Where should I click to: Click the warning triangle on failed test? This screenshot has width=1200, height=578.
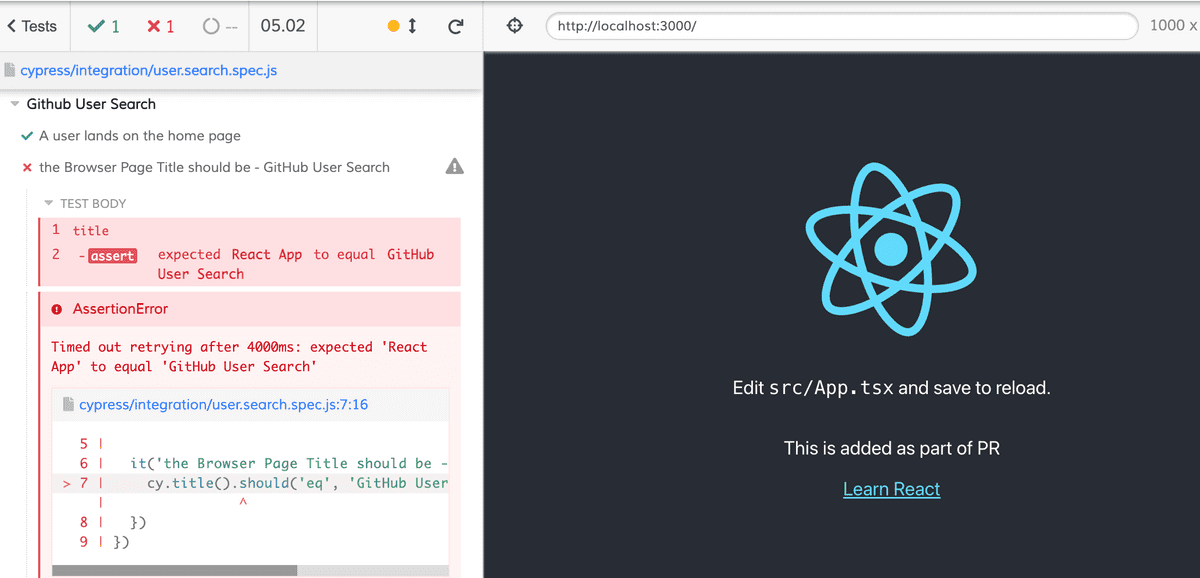click(454, 167)
